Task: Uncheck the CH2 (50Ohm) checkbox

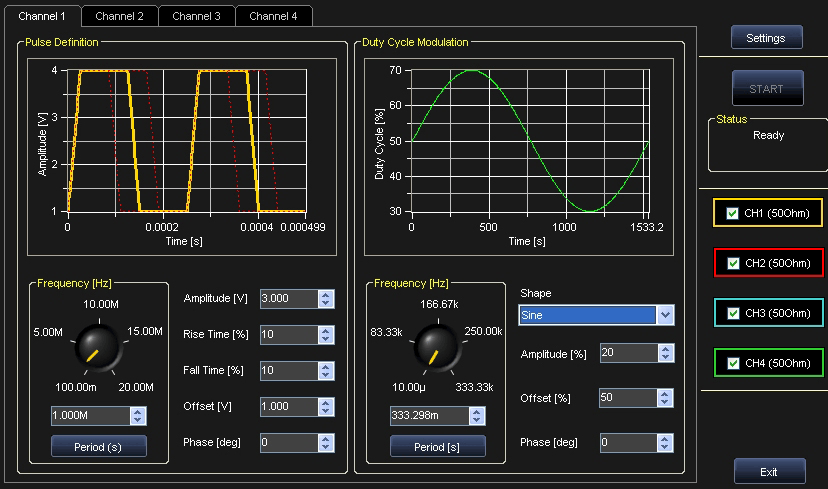Action: coord(733,263)
